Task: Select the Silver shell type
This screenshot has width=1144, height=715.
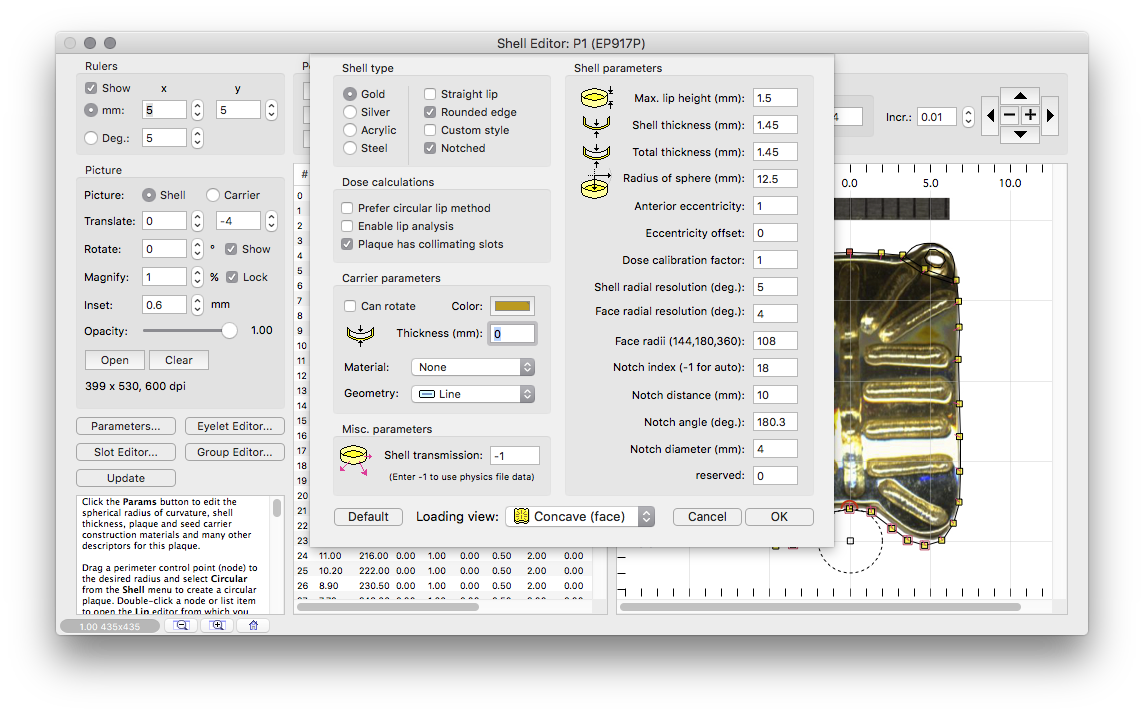Action: pos(350,112)
